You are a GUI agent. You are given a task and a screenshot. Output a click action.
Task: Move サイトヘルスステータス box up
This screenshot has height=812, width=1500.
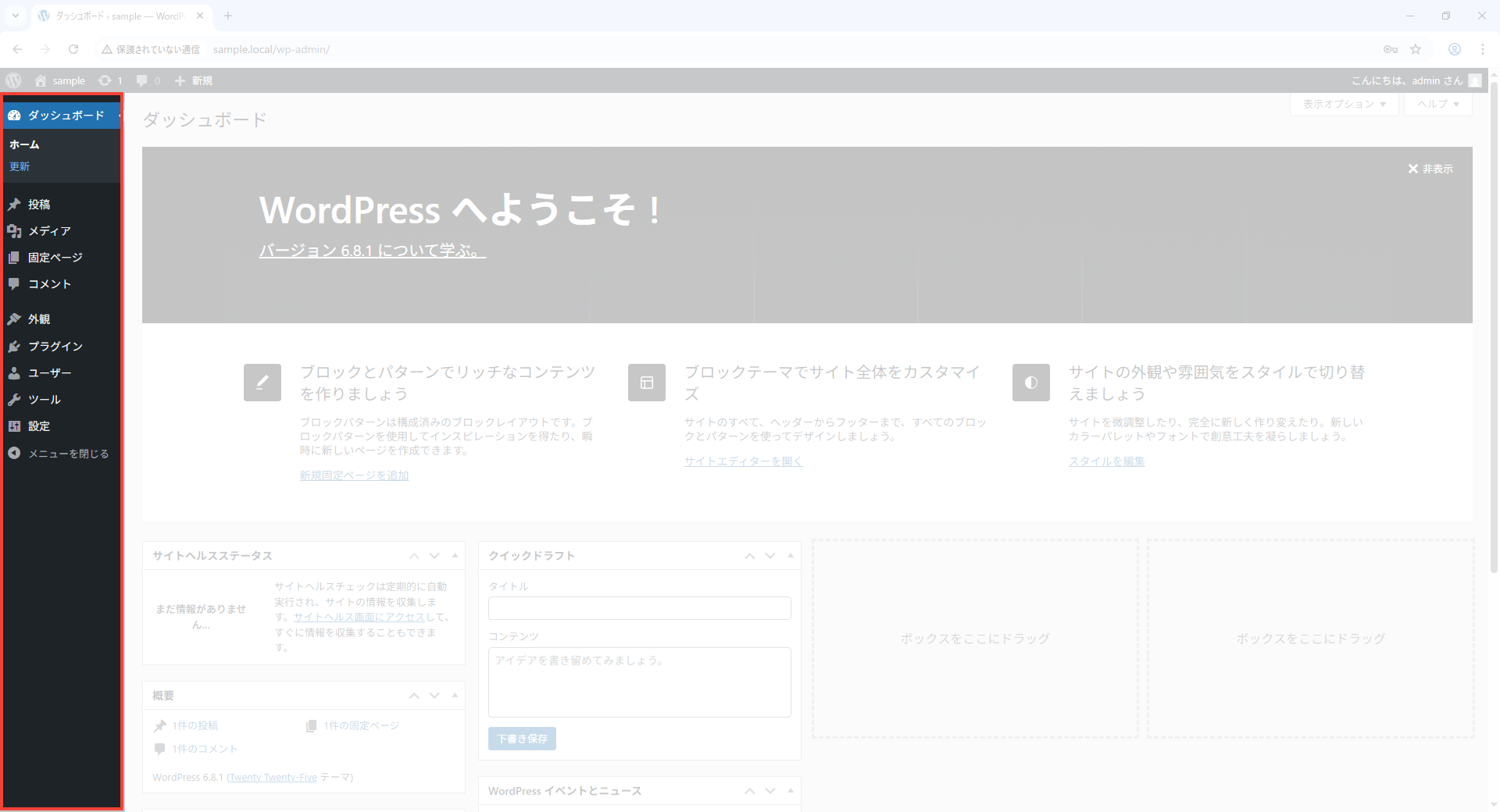pyautogui.click(x=414, y=556)
